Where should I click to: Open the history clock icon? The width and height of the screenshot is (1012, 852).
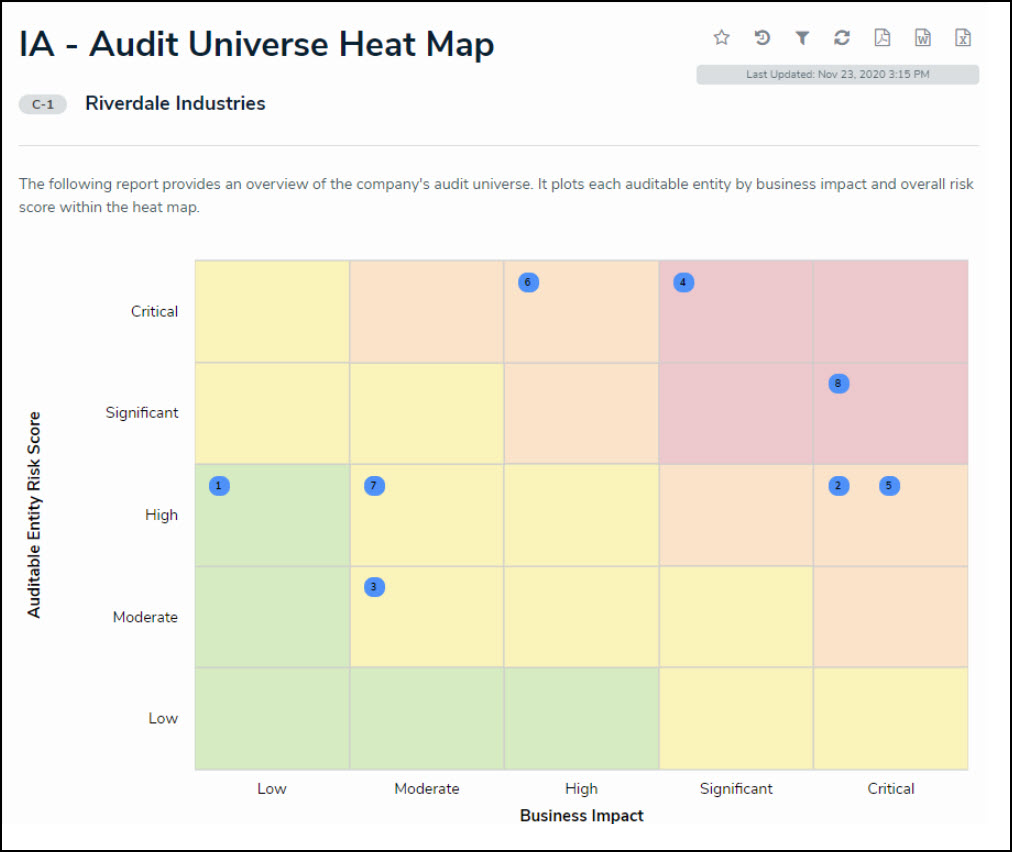click(762, 38)
